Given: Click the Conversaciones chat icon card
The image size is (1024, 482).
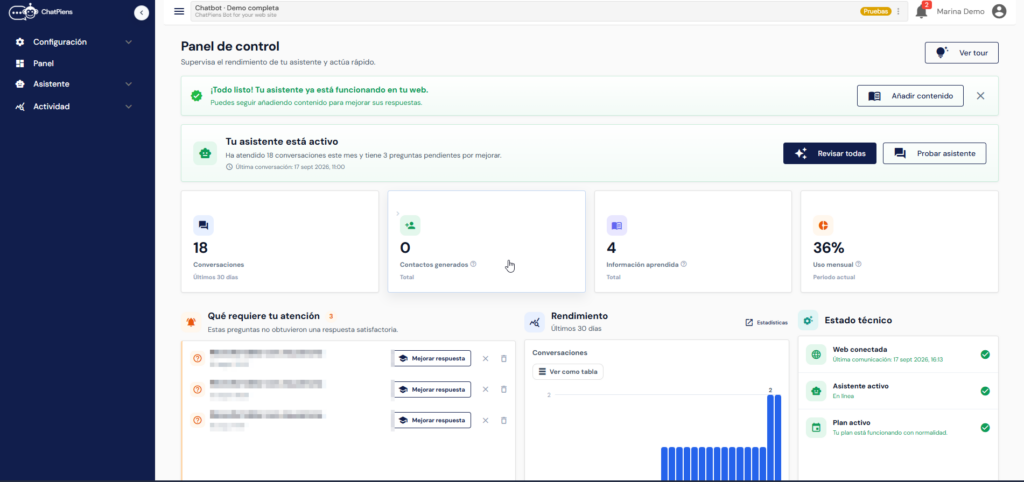Looking at the screenshot, I should [x=203, y=225].
